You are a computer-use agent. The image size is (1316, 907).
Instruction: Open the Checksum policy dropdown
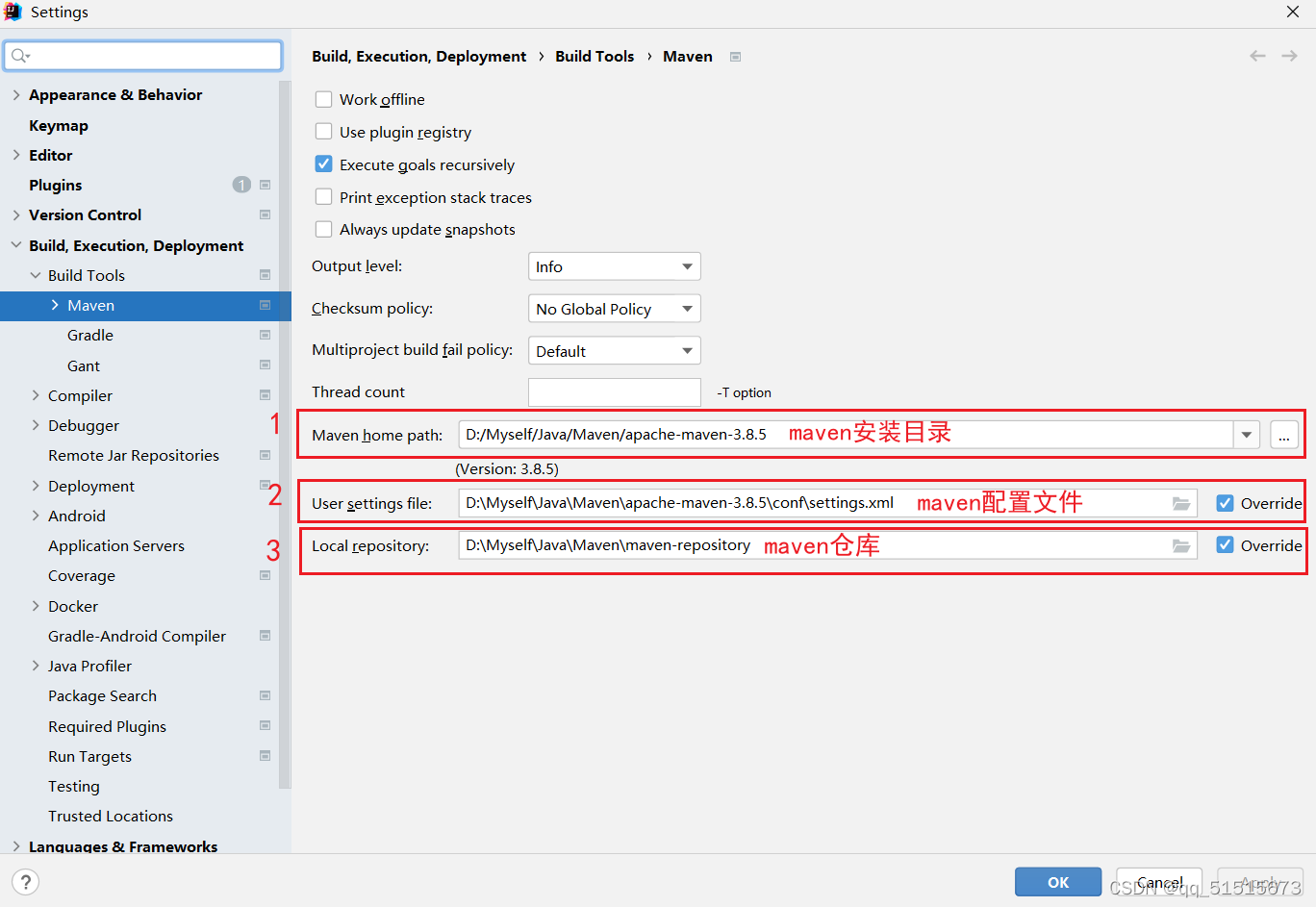click(x=614, y=309)
